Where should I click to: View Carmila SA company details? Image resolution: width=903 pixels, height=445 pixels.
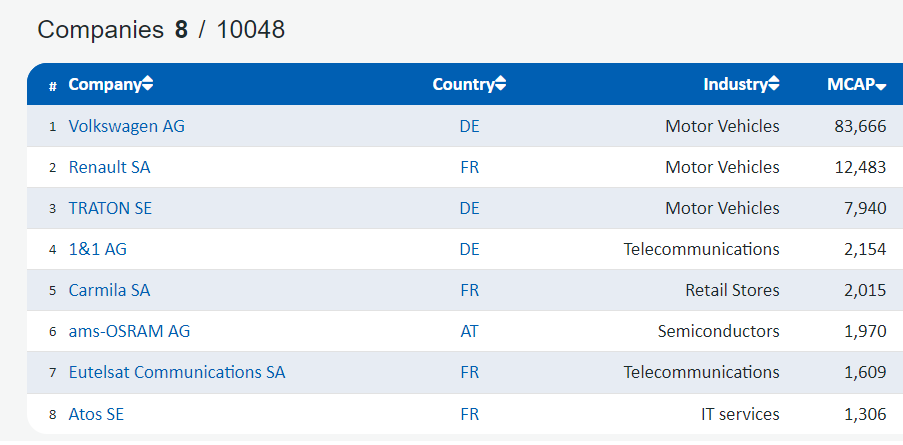pyautogui.click(x=109, y=290)
